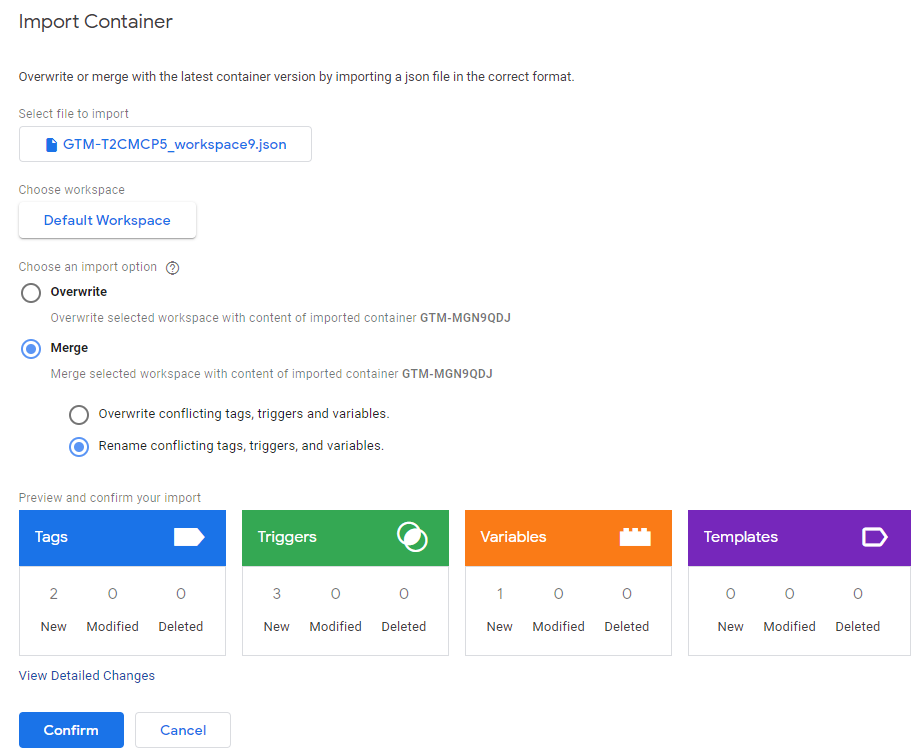Image resolution: width=924 pixels, height=756 pixels.
Task: Select the Merge import option
Action: click(x=31, y=348)
